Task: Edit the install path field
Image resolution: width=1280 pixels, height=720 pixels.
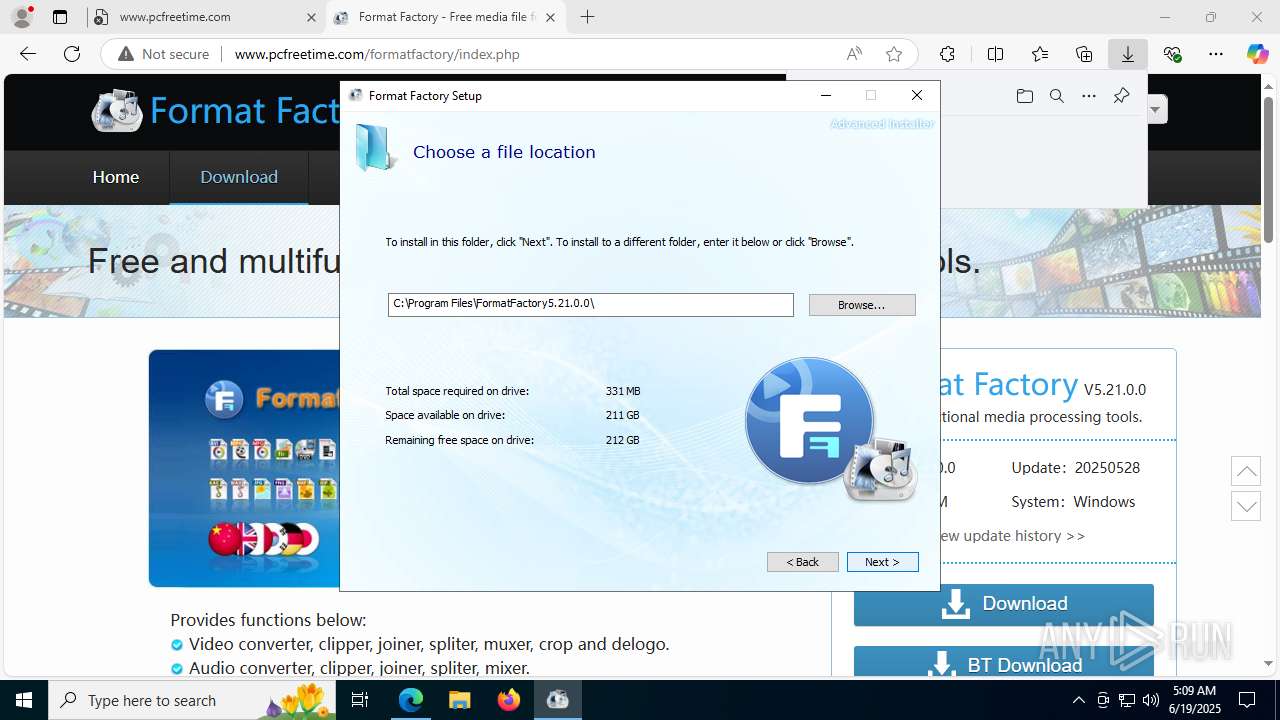Action: [591, 304]
